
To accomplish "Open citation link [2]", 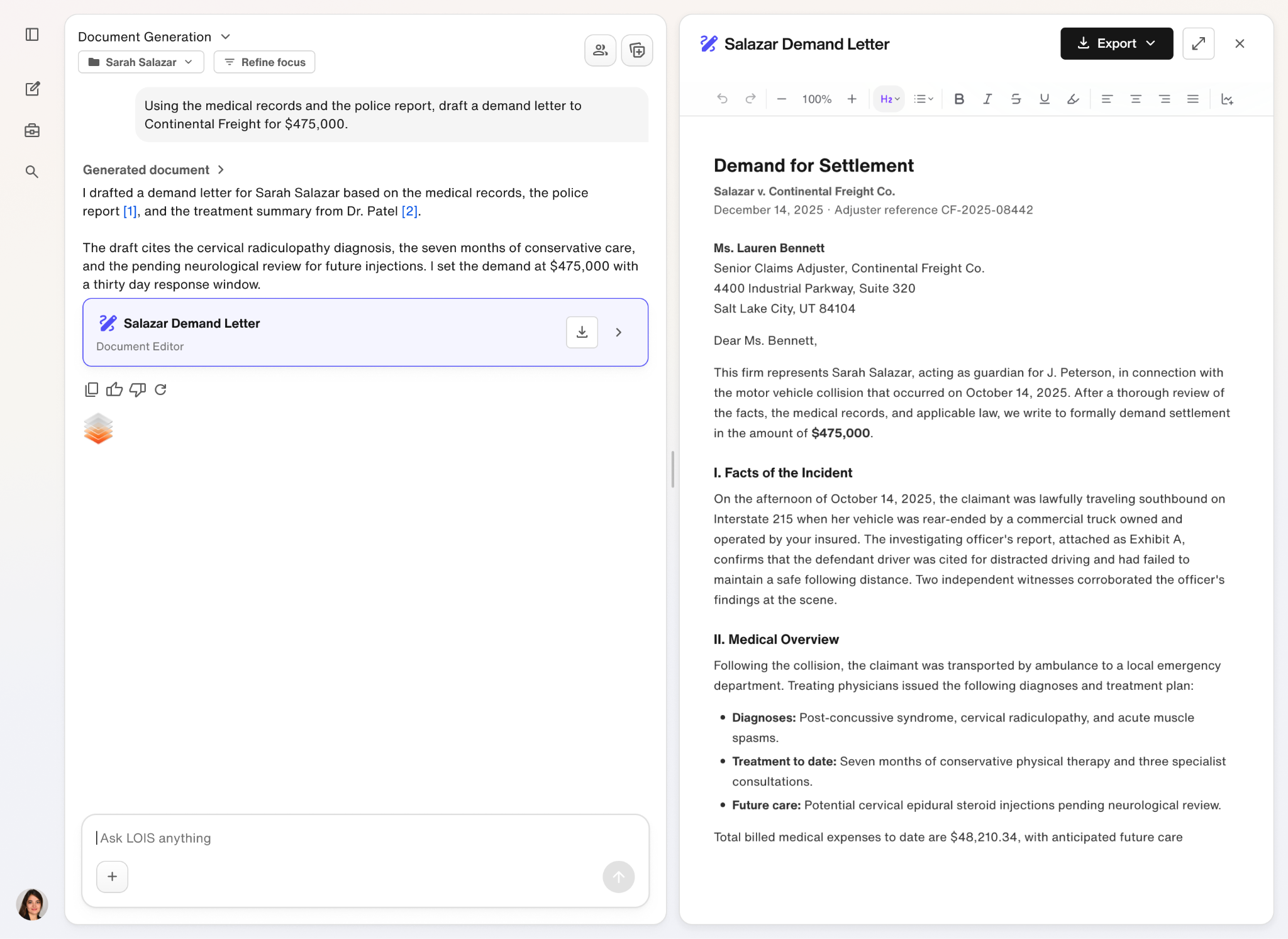I will coord(409,211).
